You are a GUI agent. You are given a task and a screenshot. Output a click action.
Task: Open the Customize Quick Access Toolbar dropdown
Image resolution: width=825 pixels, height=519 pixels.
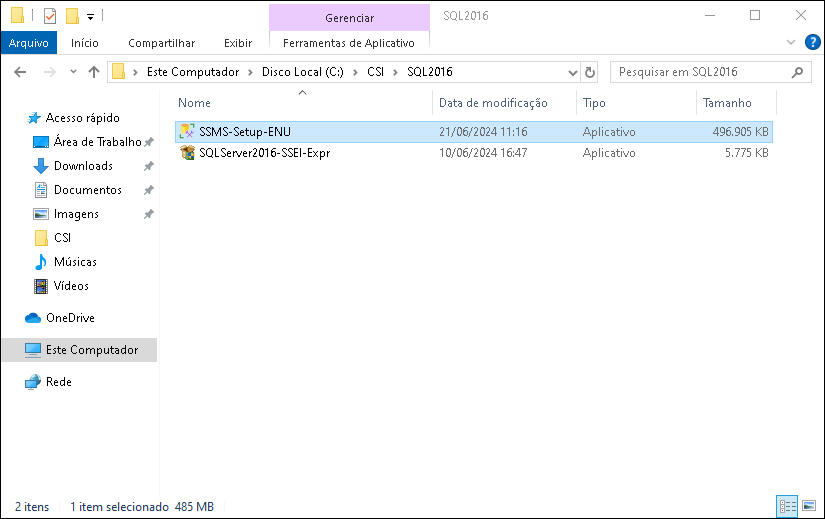(90, 17)
